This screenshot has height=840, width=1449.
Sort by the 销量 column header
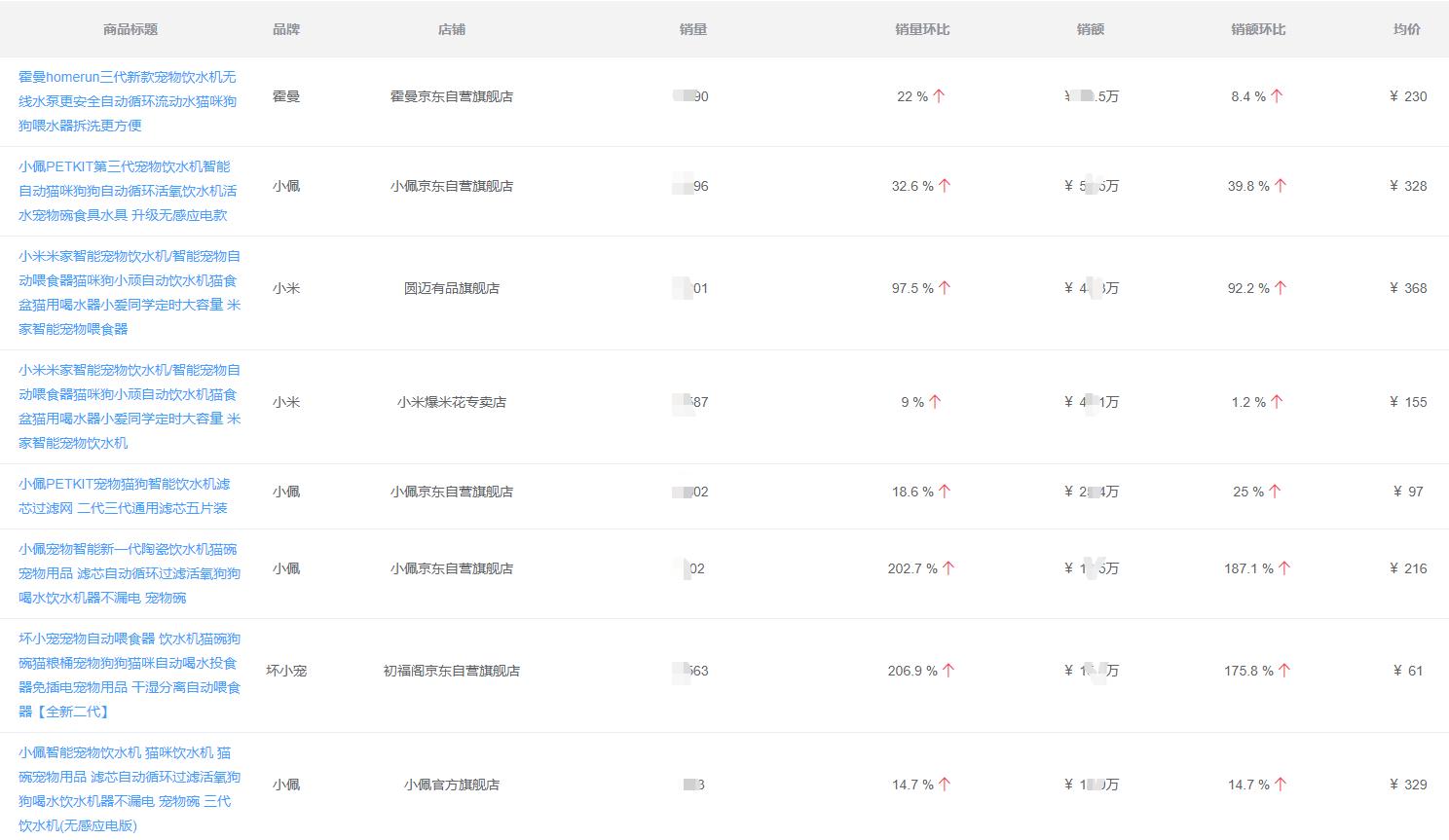[693, 29]
